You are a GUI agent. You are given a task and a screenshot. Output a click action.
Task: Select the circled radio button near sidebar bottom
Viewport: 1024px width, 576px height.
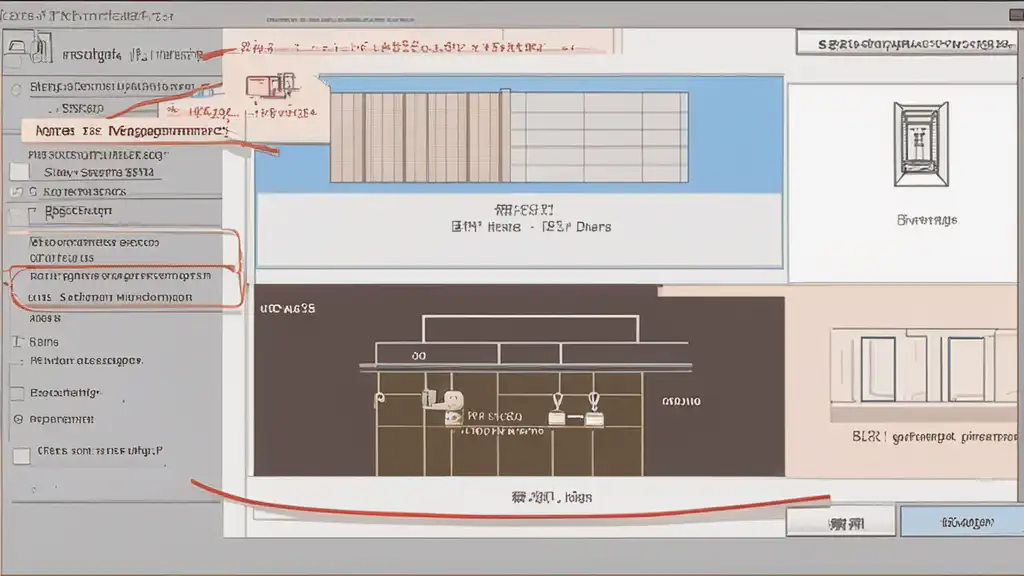click(18, 419)
